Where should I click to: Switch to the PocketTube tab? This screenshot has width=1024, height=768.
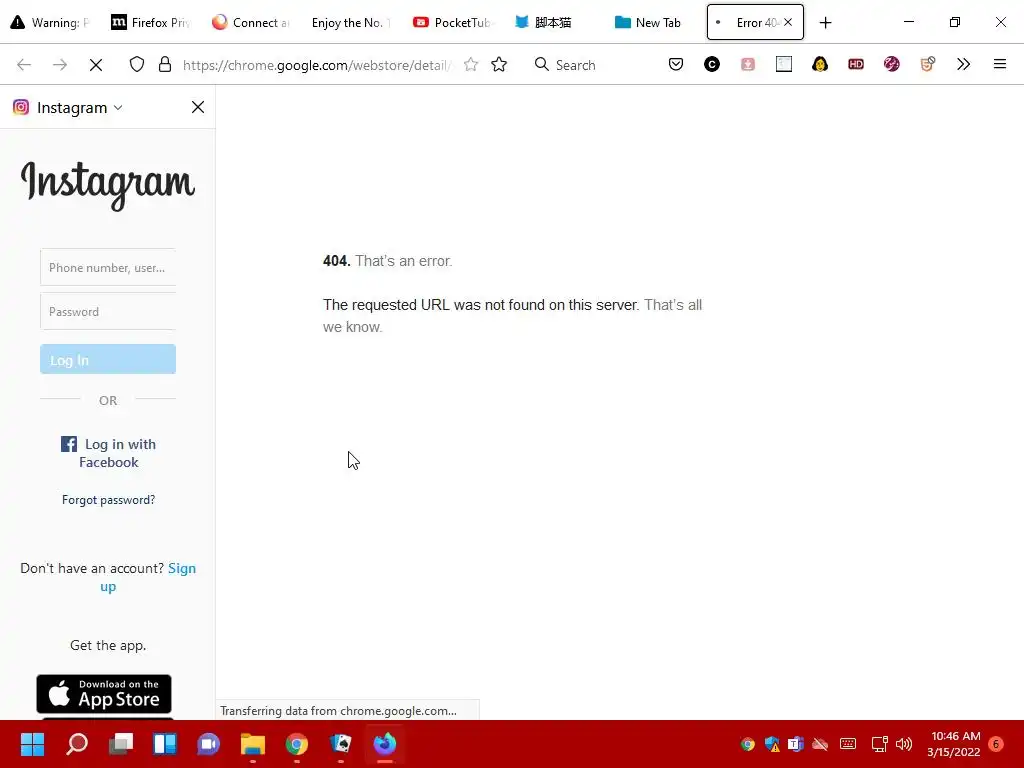coord(452,22)
